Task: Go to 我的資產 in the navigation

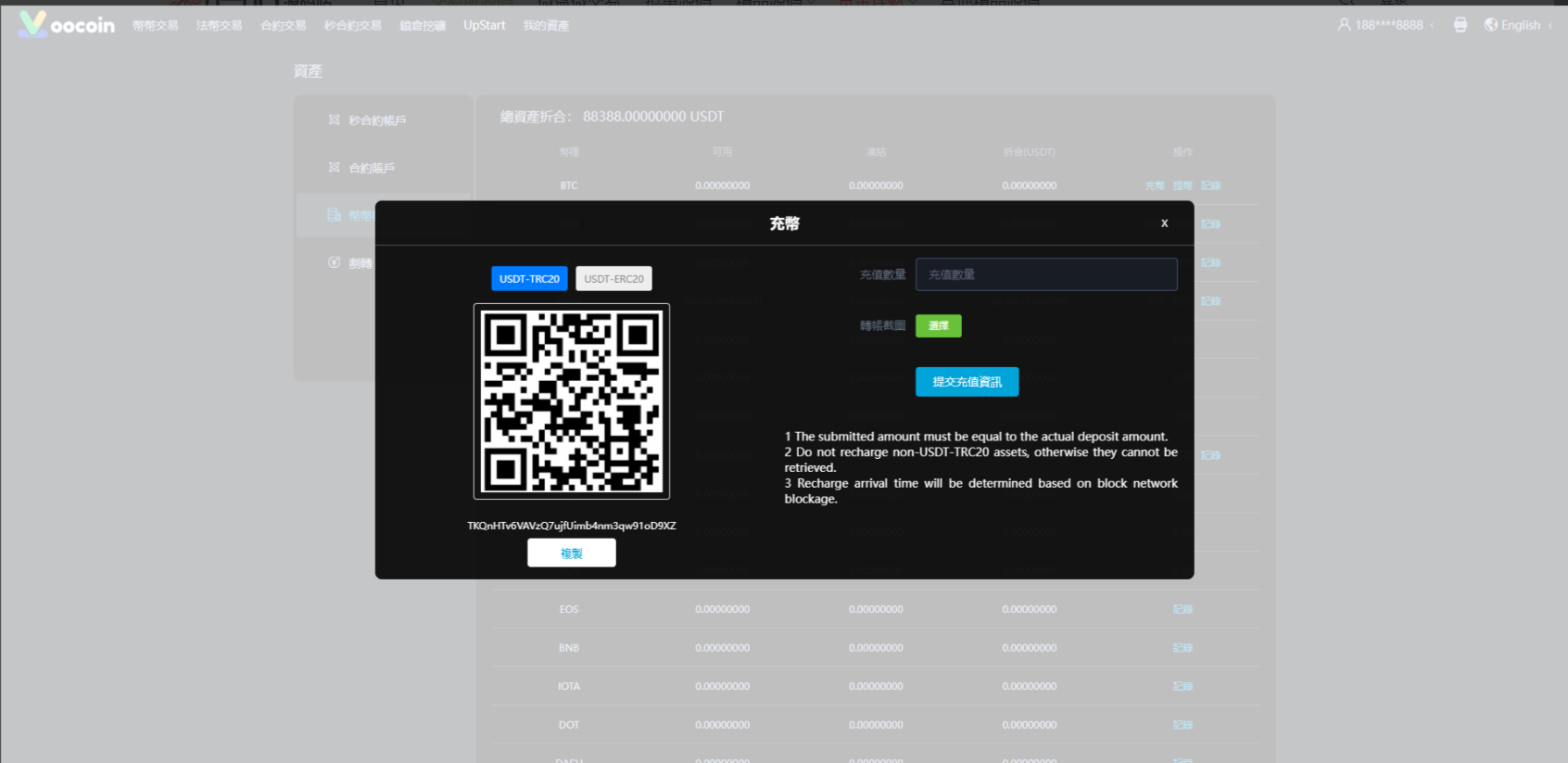Action: [x=546, y=26]
